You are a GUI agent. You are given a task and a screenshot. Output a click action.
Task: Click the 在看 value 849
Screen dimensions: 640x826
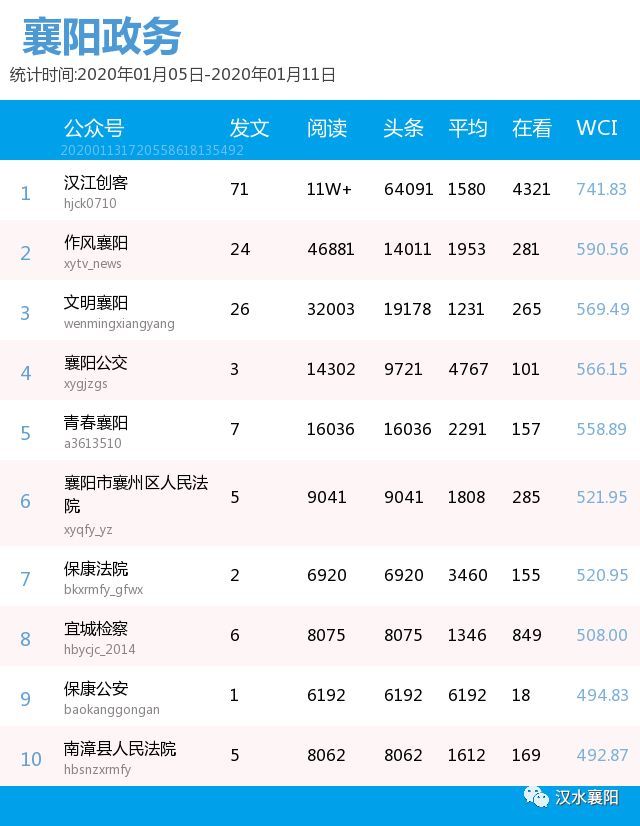[x=526, y=635]
